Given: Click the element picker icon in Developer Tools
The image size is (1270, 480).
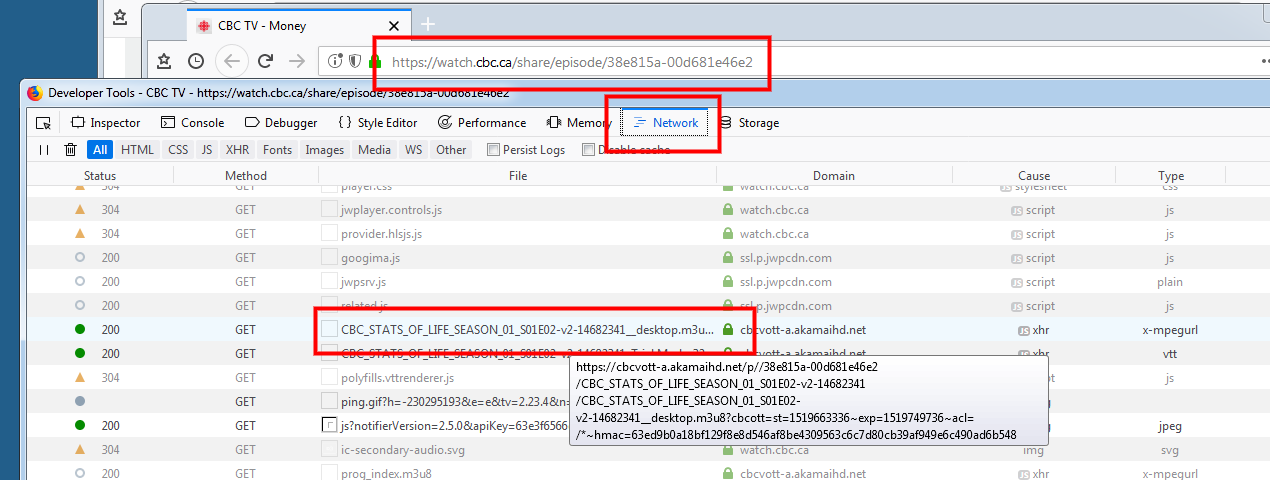Looking at the screenshot, I should point(43,123).
